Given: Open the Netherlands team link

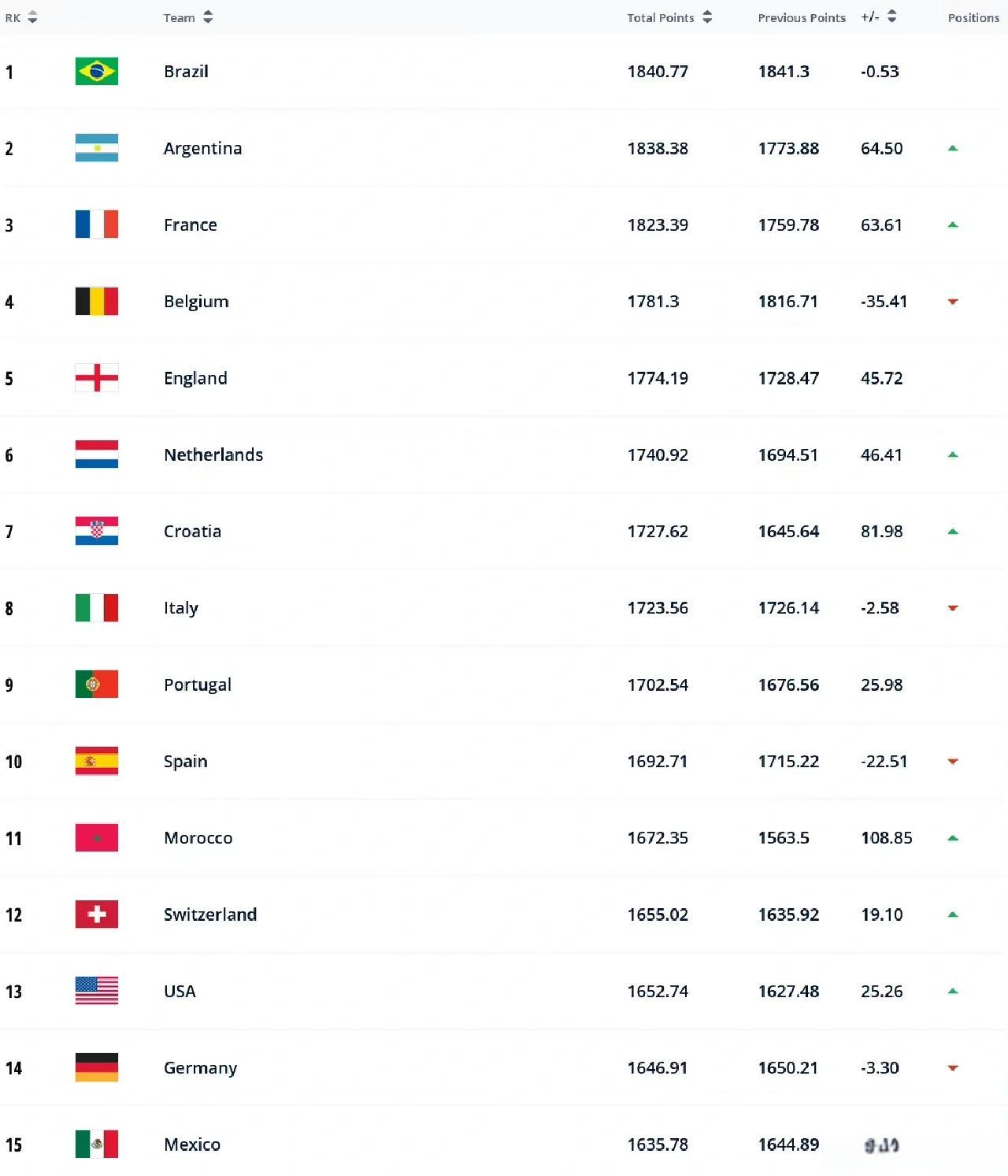Looking at the screenshot, I should [213, 454].
